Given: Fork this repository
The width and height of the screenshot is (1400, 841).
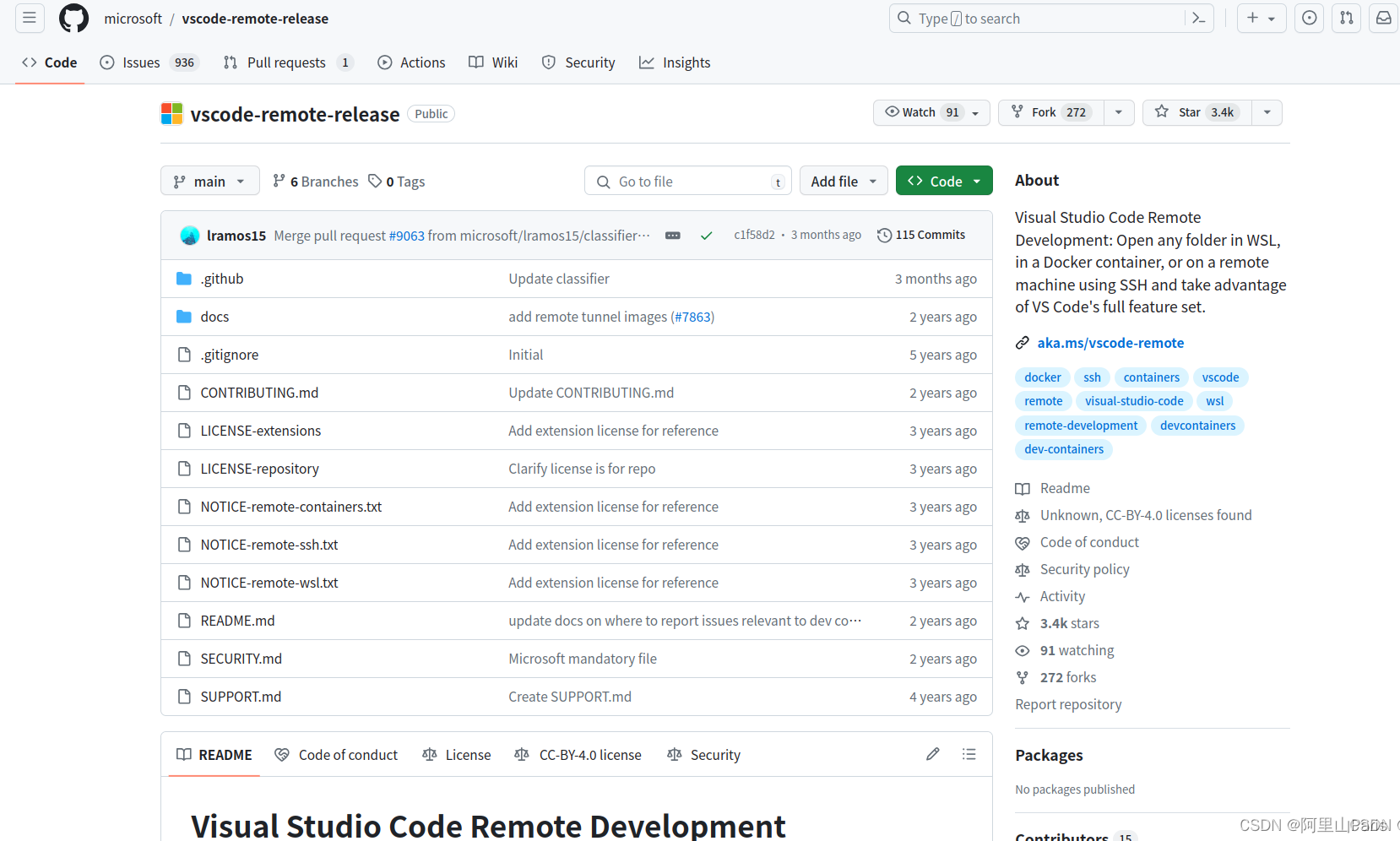Looking at the screenshot, I should coord(1051,112).
